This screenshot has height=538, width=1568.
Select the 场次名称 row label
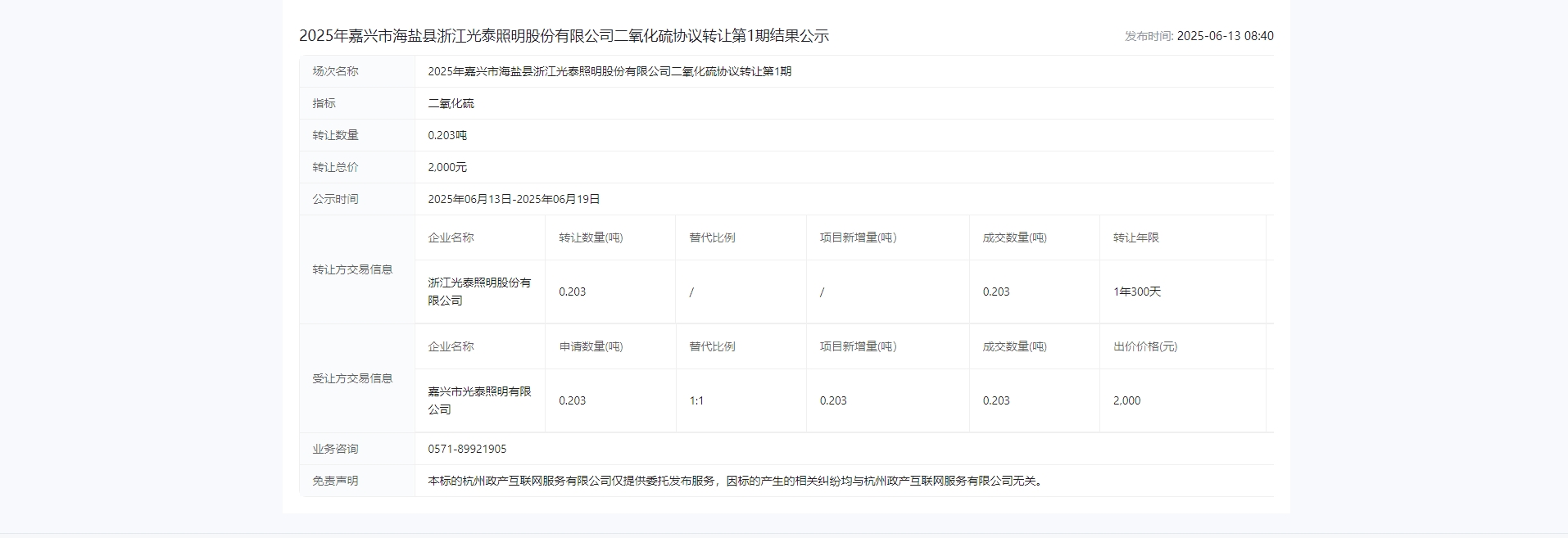[335, 71]
